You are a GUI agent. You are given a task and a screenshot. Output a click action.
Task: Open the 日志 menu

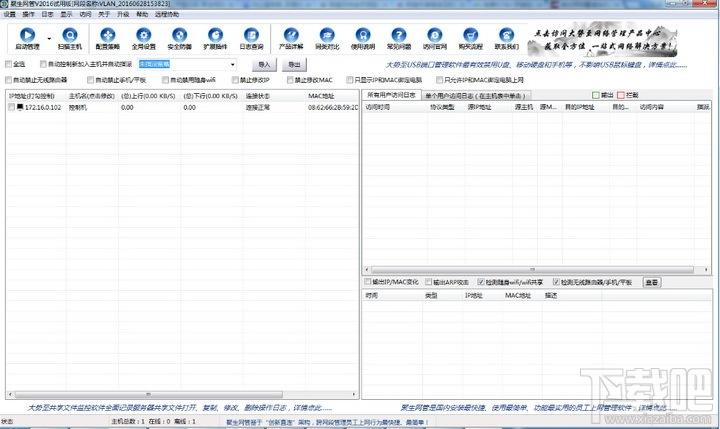pos(47,14)
